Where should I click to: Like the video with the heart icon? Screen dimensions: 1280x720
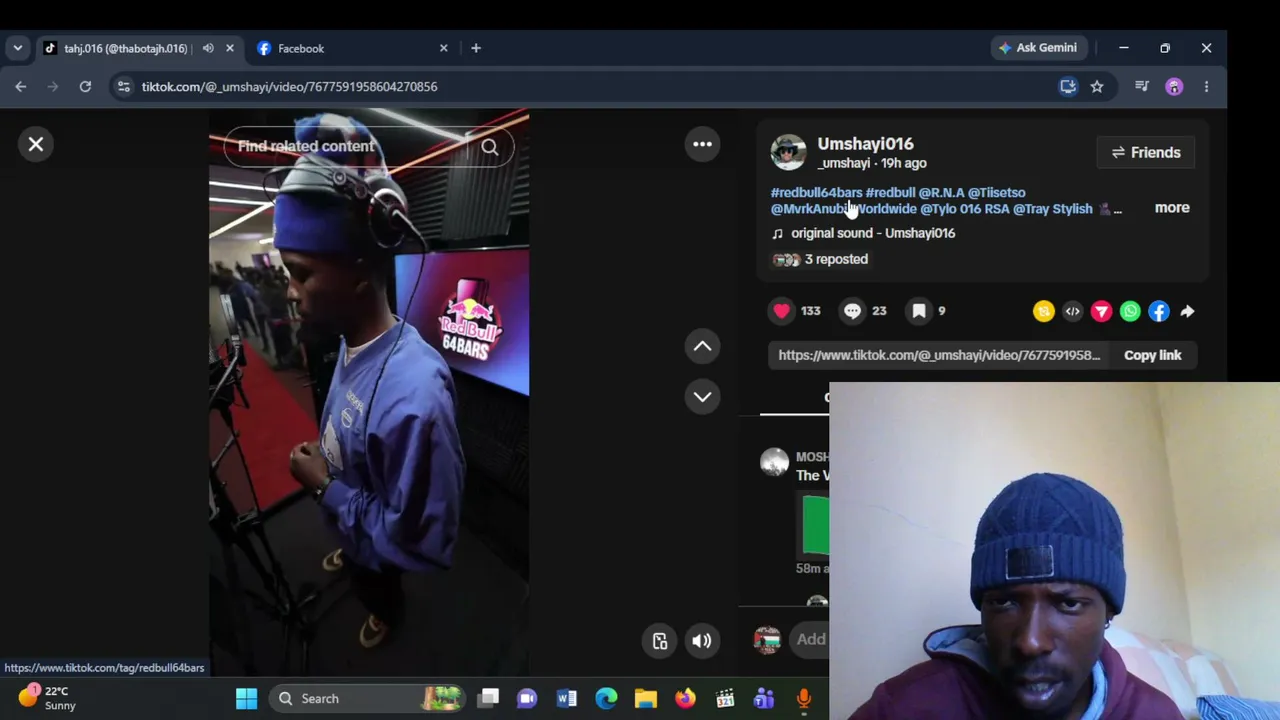pos(781,311)
